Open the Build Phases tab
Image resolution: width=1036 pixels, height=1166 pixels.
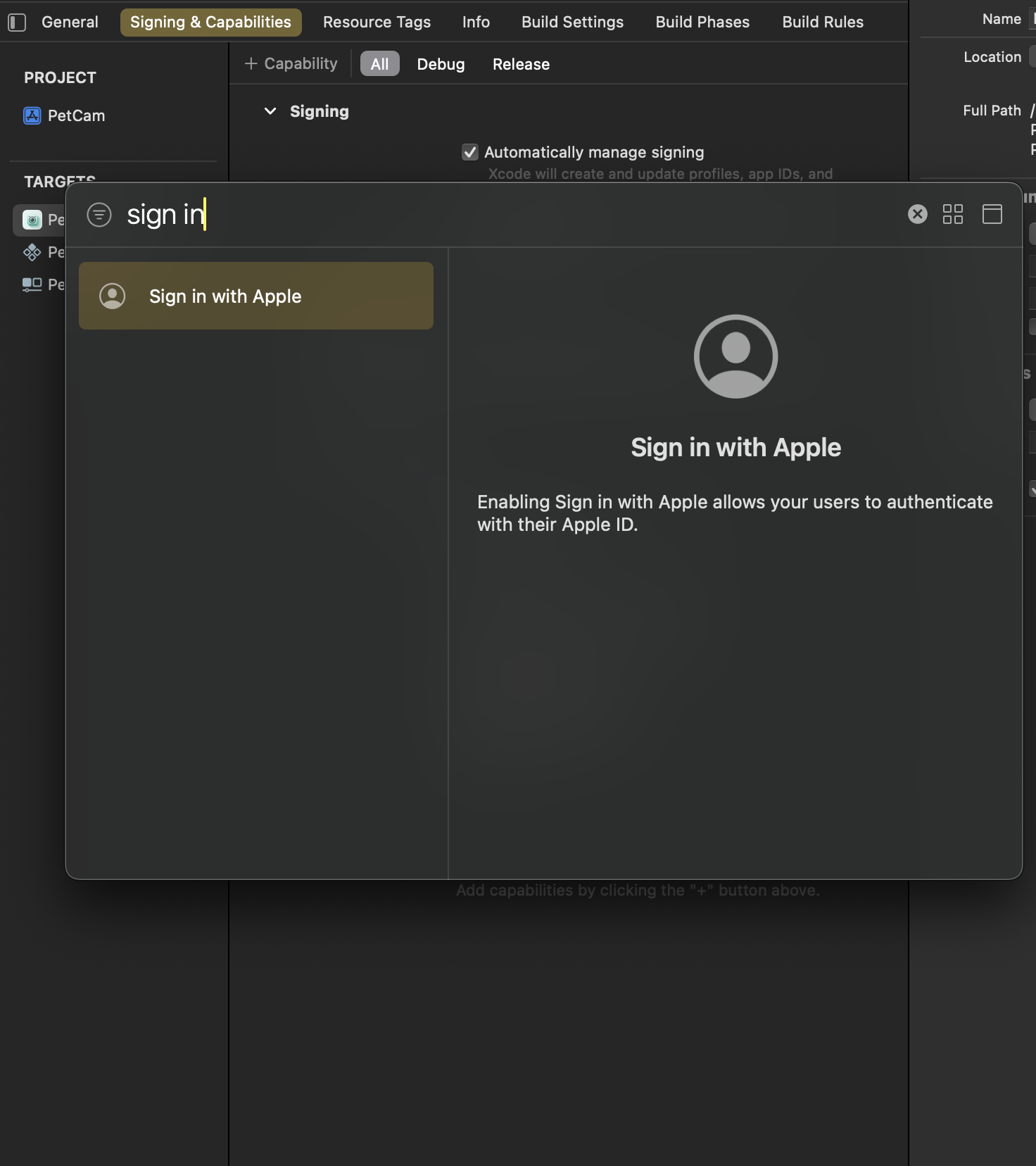coord(702,22)
